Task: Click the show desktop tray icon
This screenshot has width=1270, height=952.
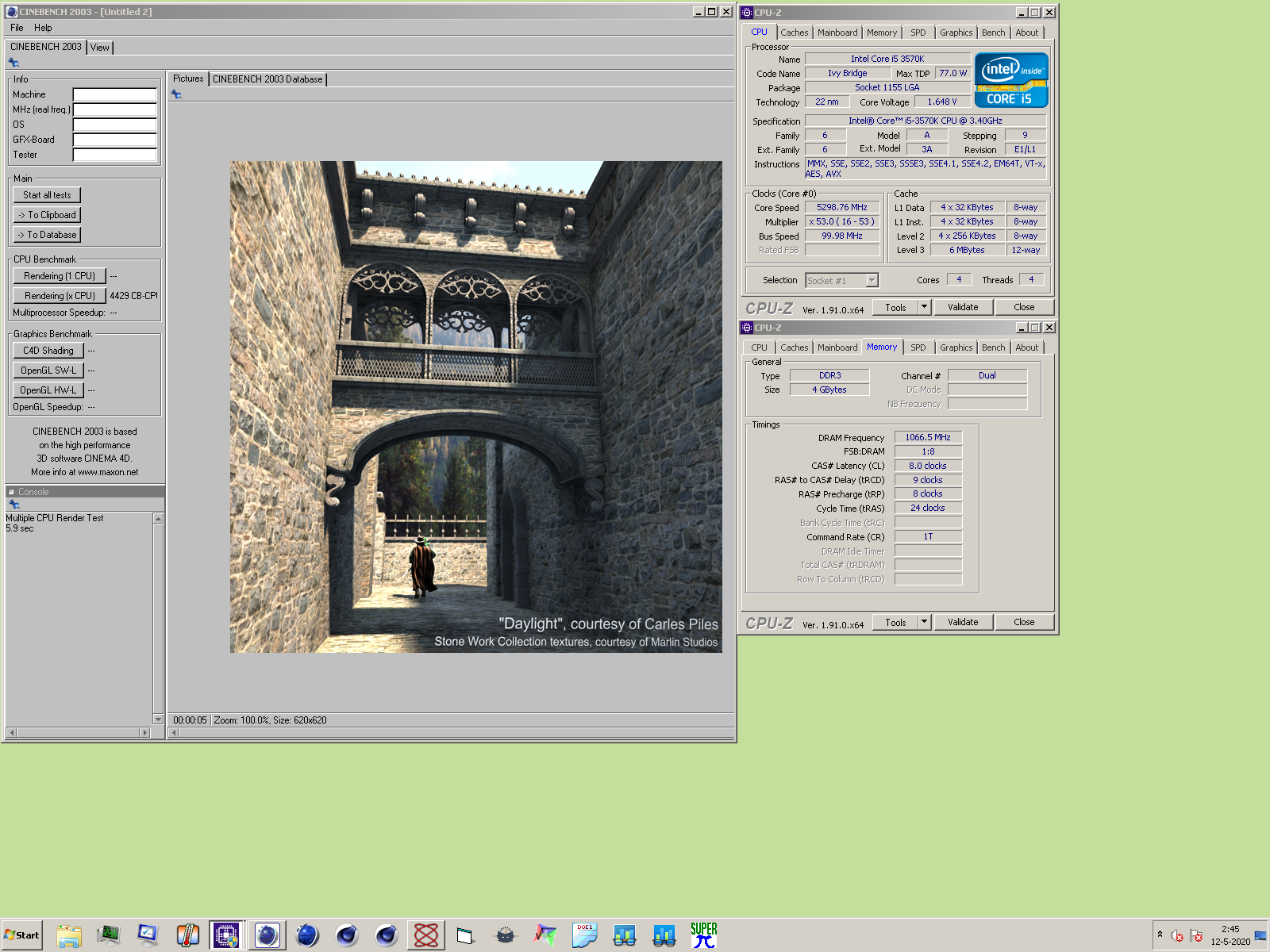Action: click(1260, 936)
